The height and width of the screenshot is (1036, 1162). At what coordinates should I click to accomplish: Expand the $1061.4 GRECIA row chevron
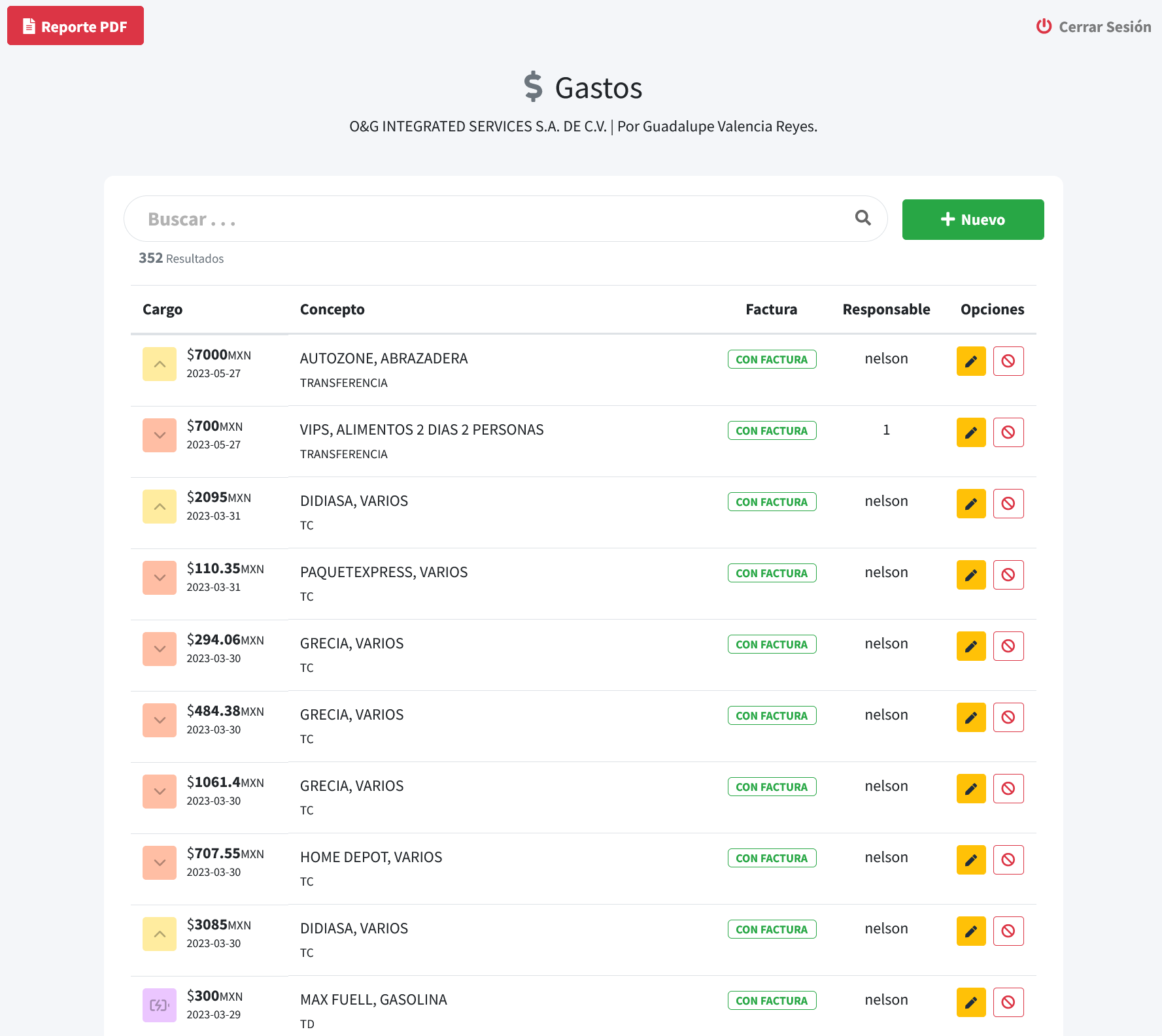pos(160,792)
